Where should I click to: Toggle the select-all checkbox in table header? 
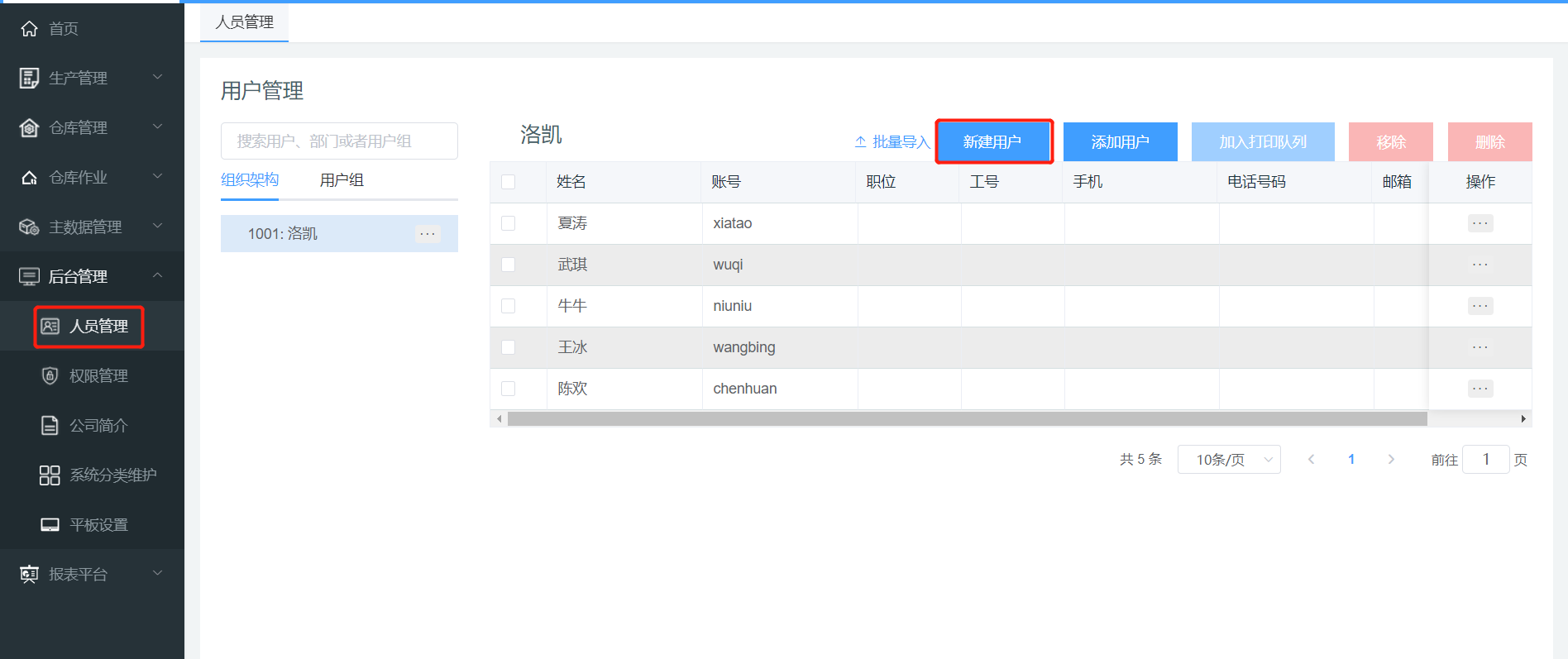tap(509, 182)
